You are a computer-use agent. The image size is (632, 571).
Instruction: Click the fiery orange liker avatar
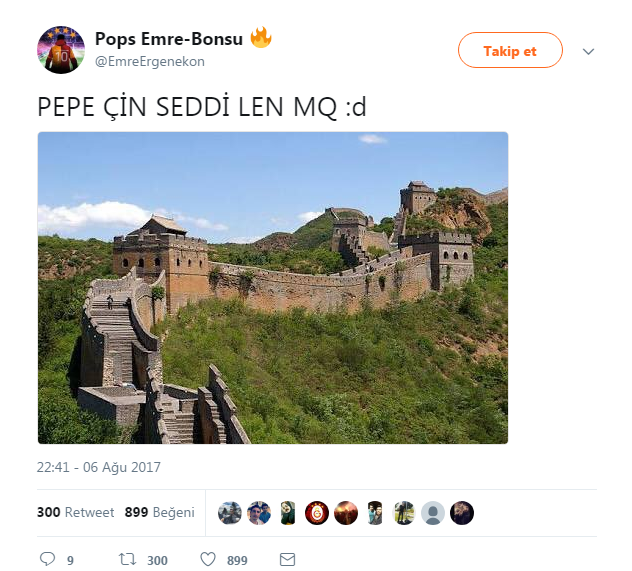click(346, 513)
